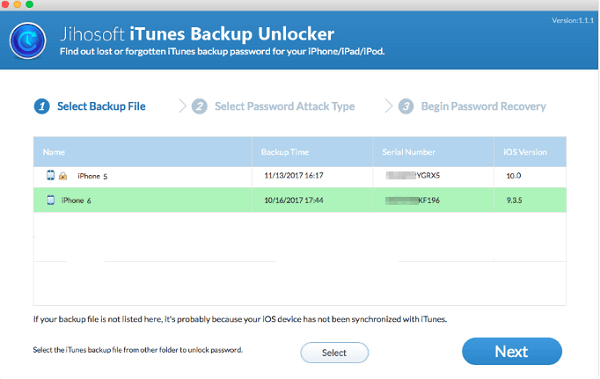Click the step 2 circle icon
This screenshot has height=379, width=600.
pos(199,106)
